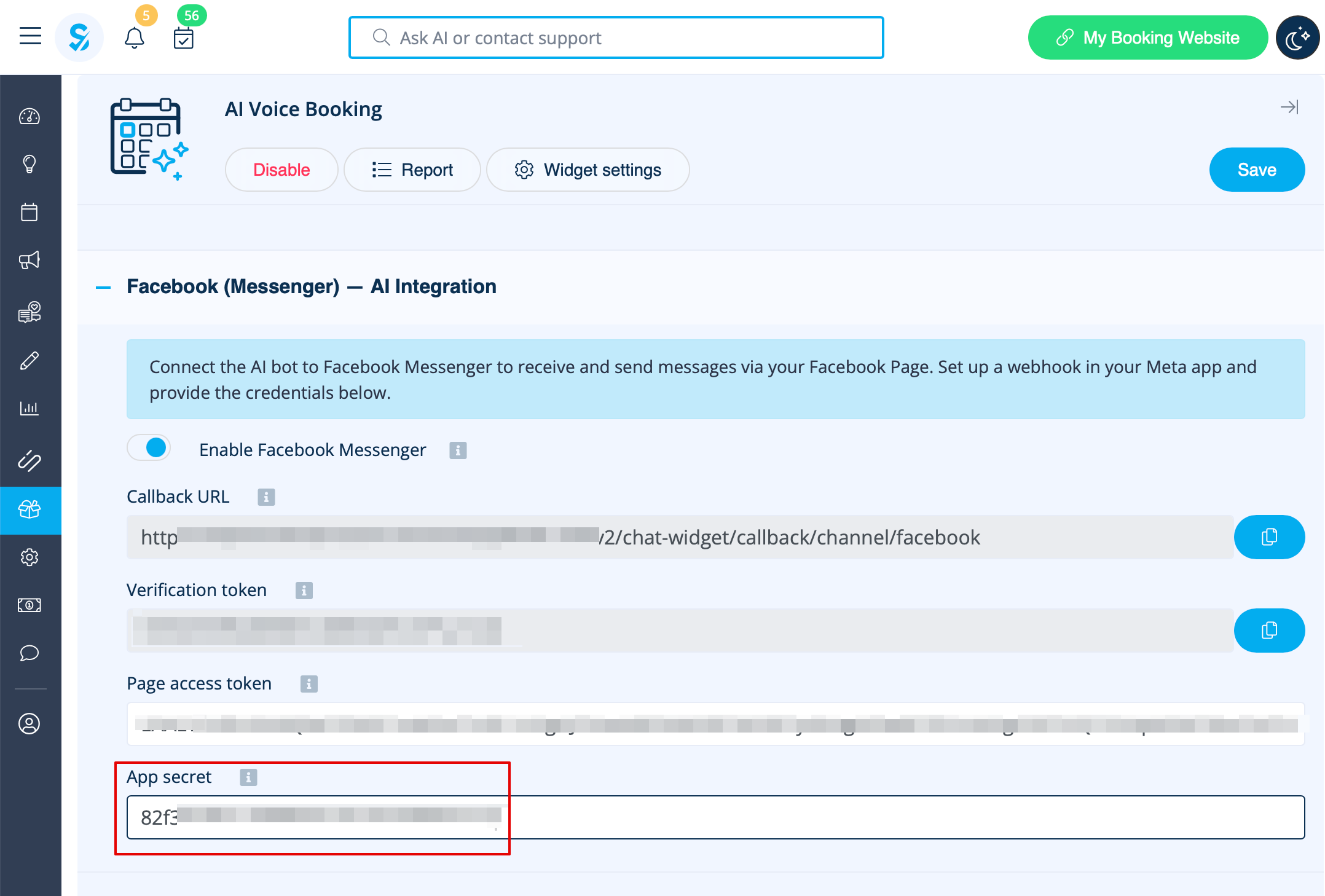This screenshot has height=896, width=1325.
Task: Copy the Verification token
Action: point(1268,631)
